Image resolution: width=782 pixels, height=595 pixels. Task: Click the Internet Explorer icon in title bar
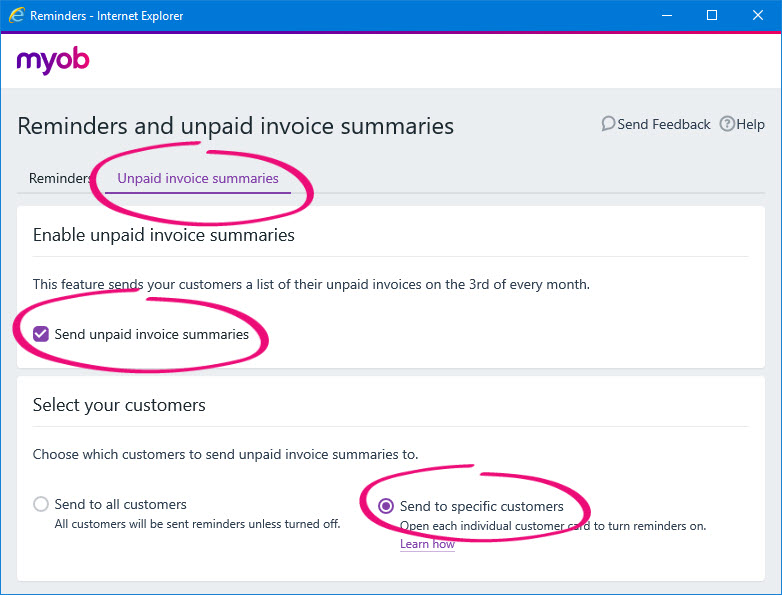pyautogui.click(x=16, y=16)
